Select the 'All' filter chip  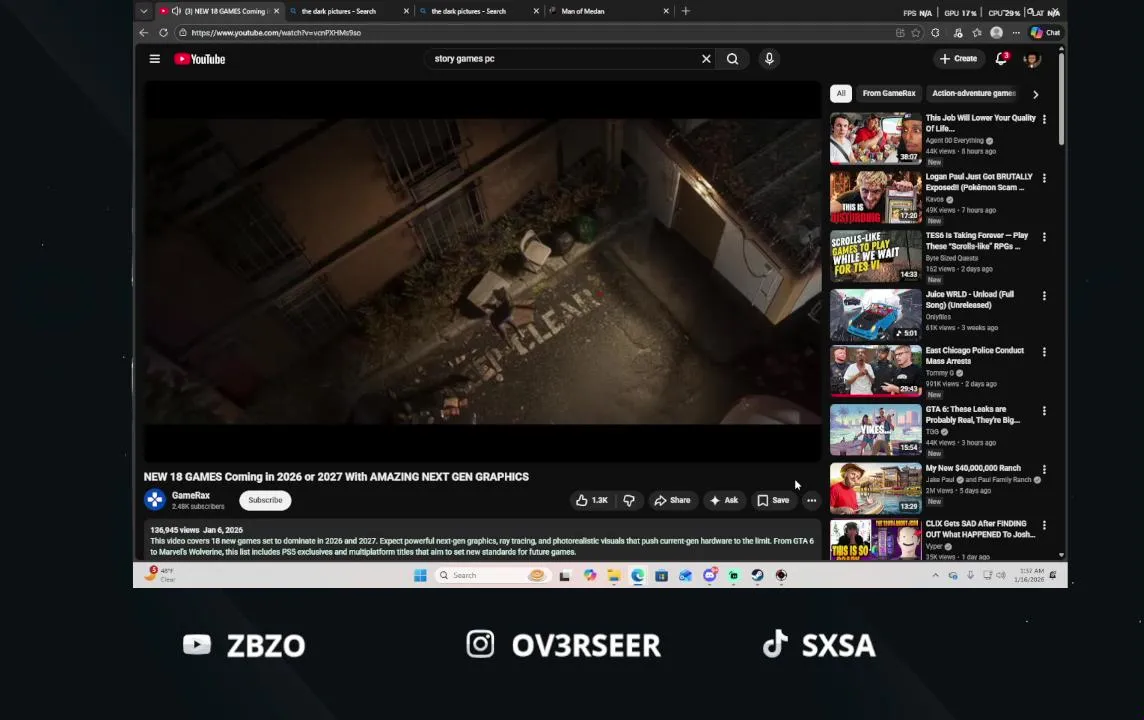point(840,93)
